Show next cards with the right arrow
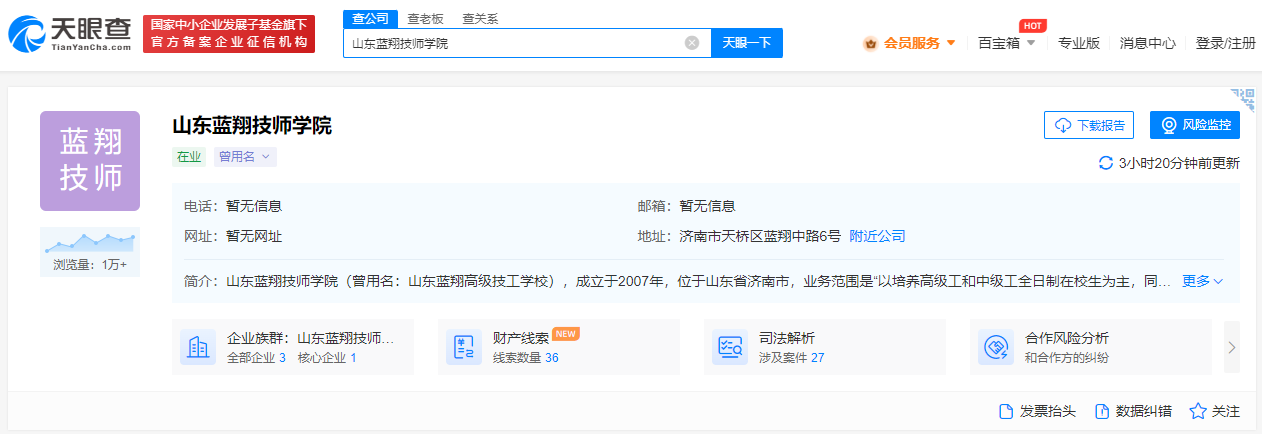This screenshot has width=1262, height=434. 1232,347
